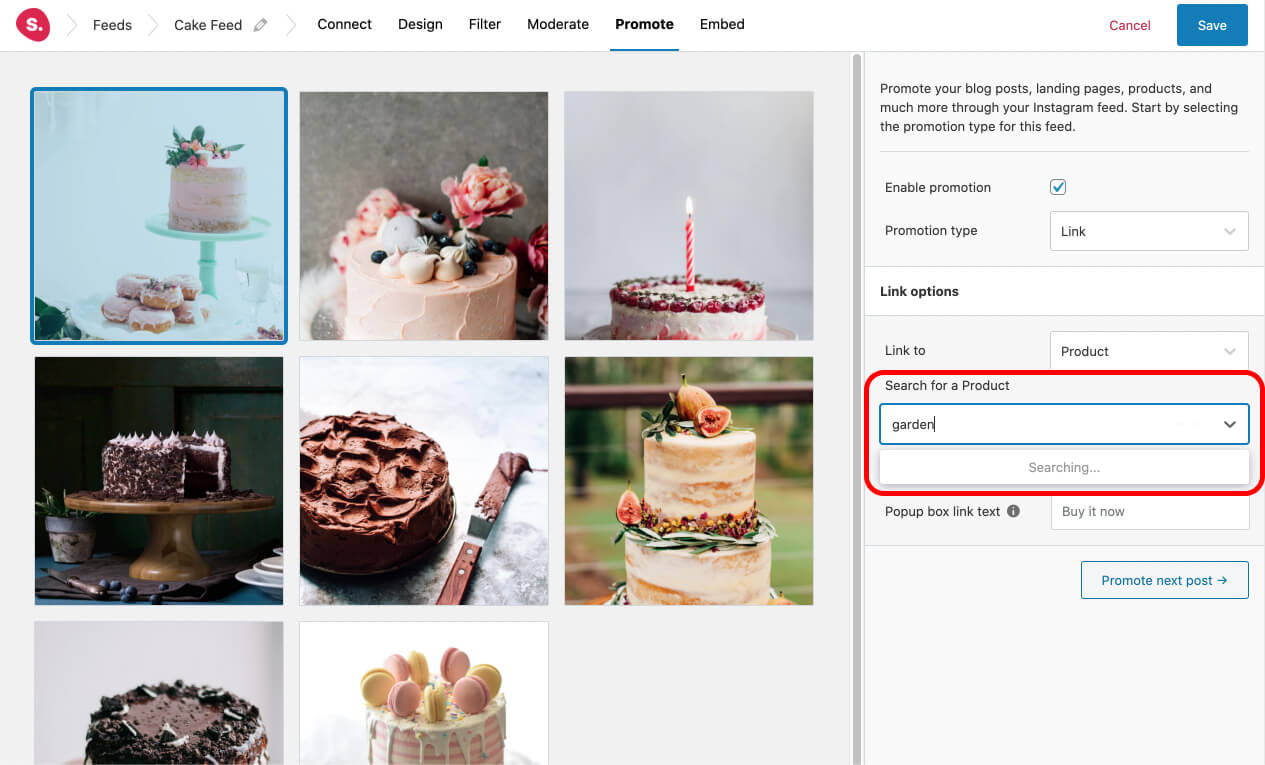
Task: Select the macaron drip cake thumbnail
Action: click(424, 693)
